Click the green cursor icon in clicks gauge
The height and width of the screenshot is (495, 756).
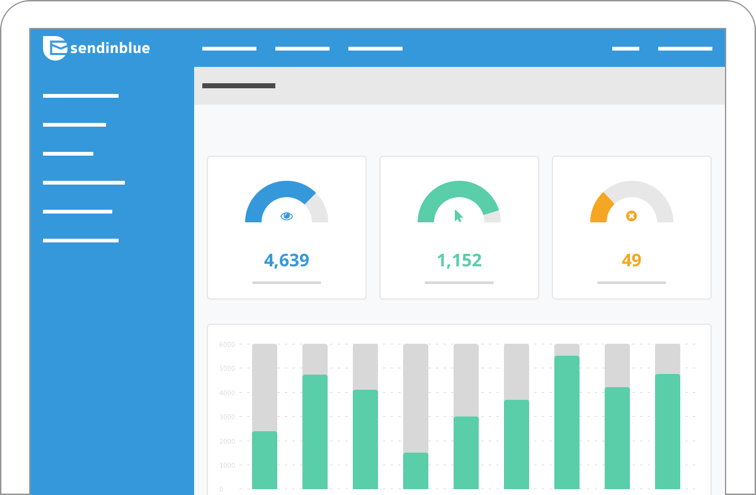pyautogui.click(x=459, y=216)
